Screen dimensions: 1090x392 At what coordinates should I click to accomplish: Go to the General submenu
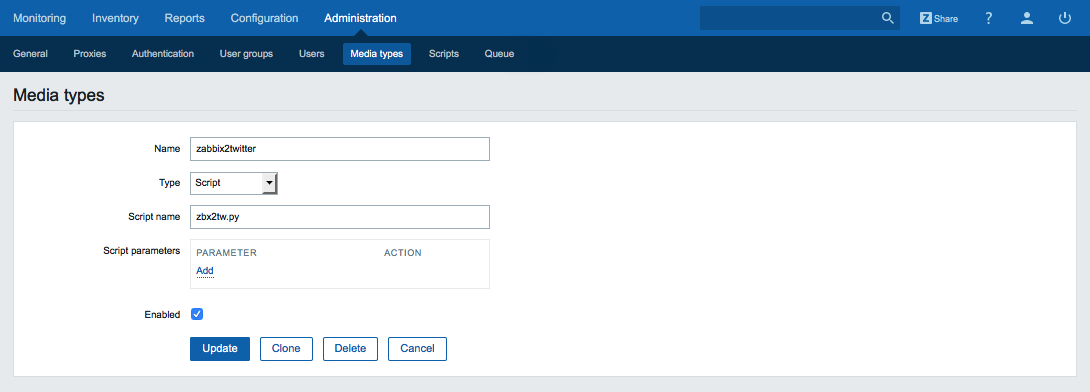coord(31,54)
